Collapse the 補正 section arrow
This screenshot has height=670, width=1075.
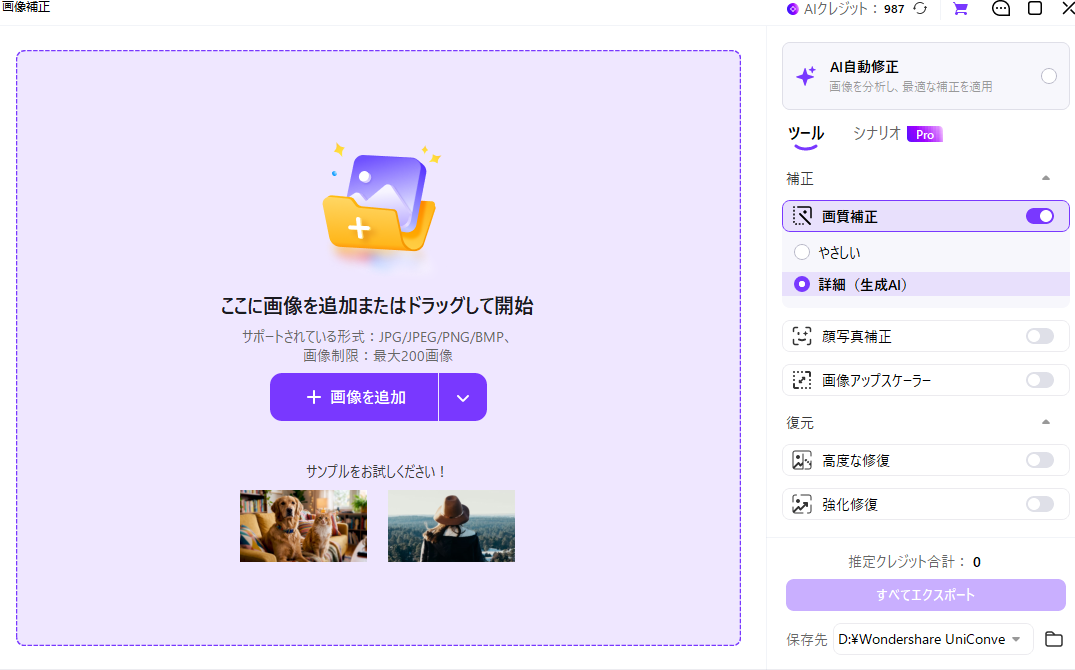(x=1046, y=178)
